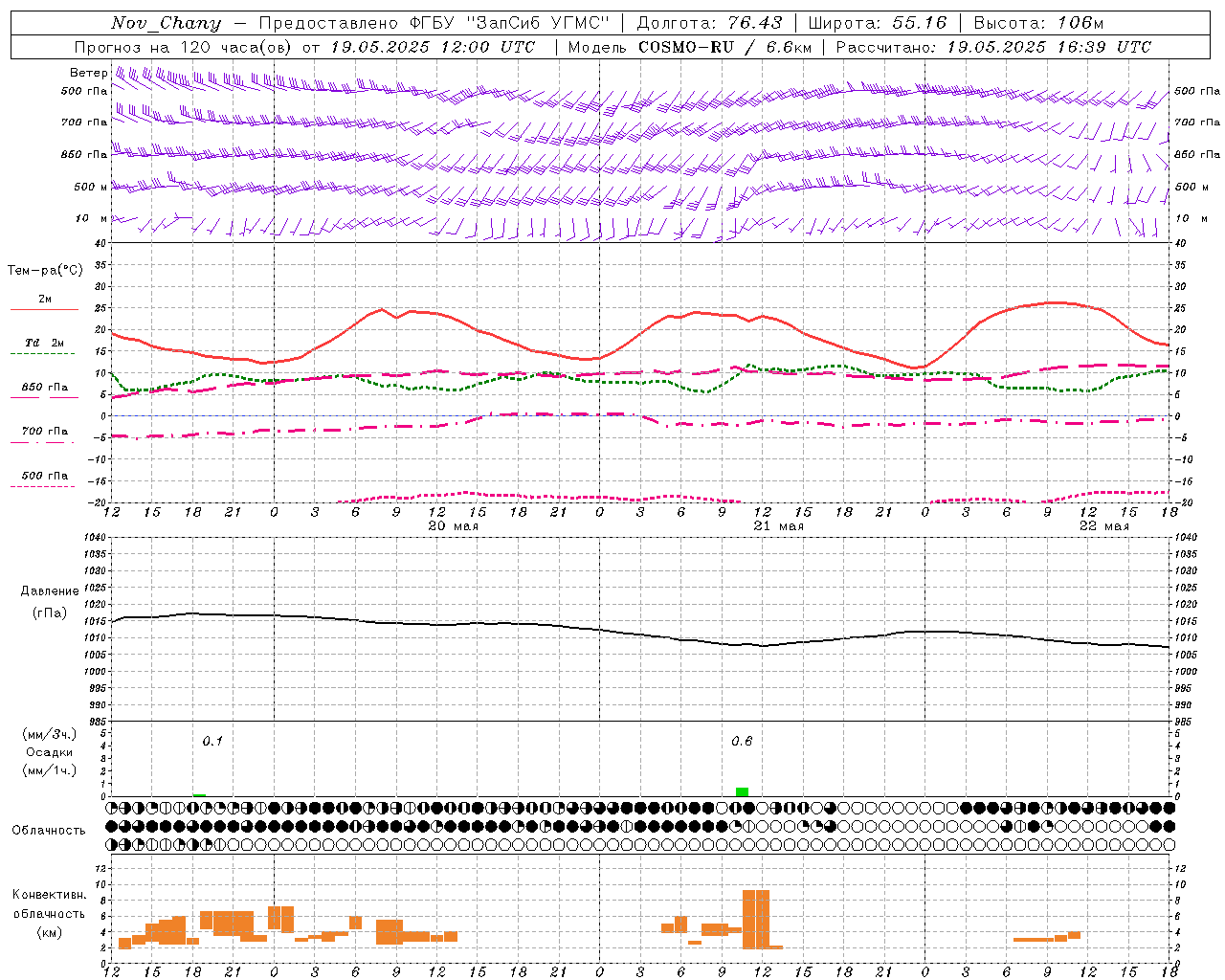This screenshot has width=1225, height=980.
Task: Select the "Широта: 55.16" header text
Action: tap(878, 23)
